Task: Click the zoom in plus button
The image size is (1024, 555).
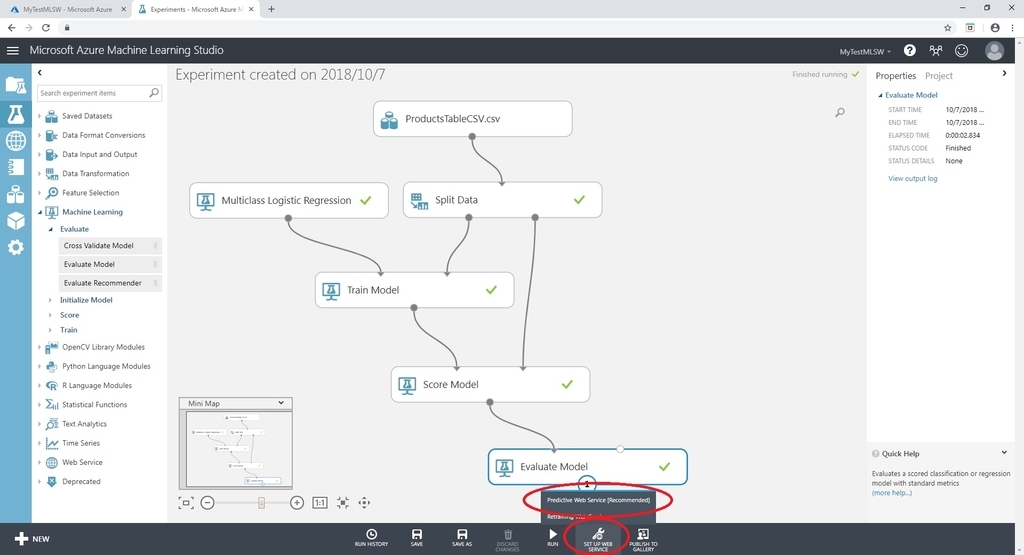Action: click(296, 503)
